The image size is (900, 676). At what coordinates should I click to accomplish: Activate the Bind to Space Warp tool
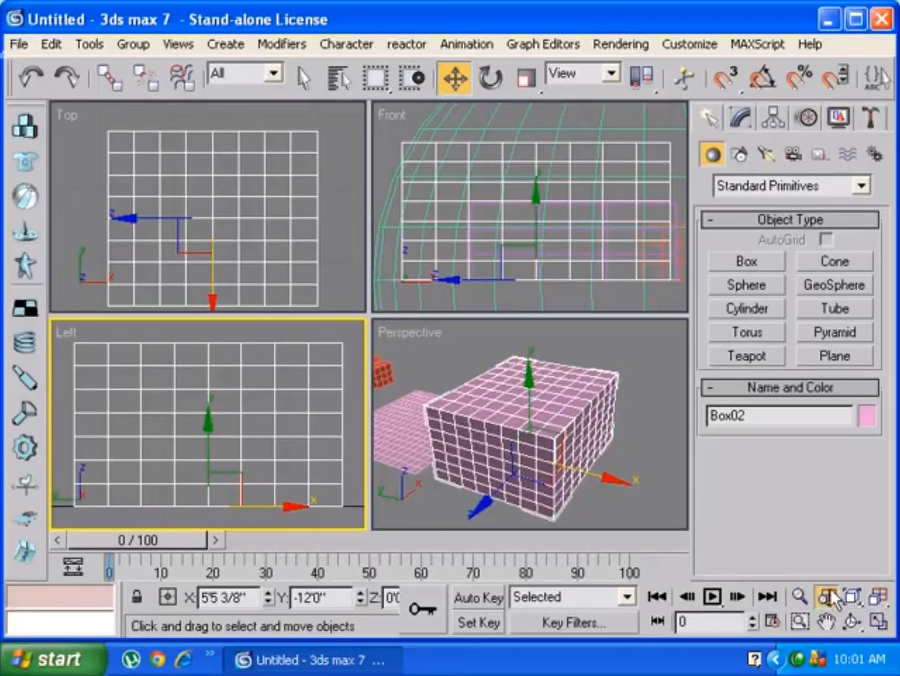point(182,77)
